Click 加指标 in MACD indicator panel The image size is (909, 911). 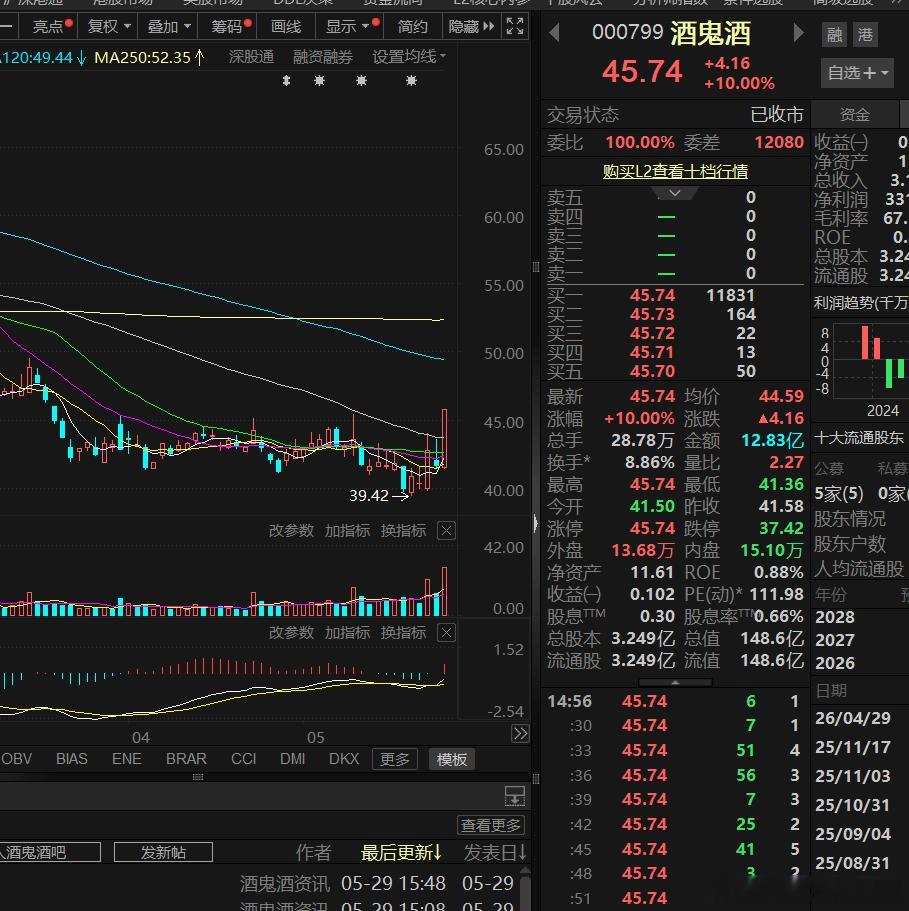347,633
